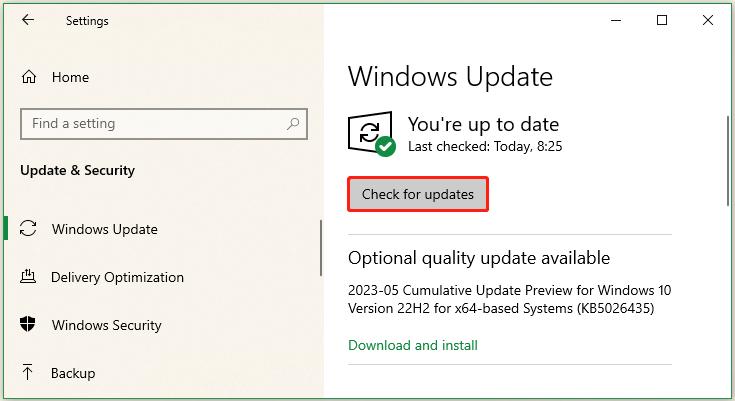Focus the Find a setting box
The width and height of the screenshot is (735, 401).
164,124
